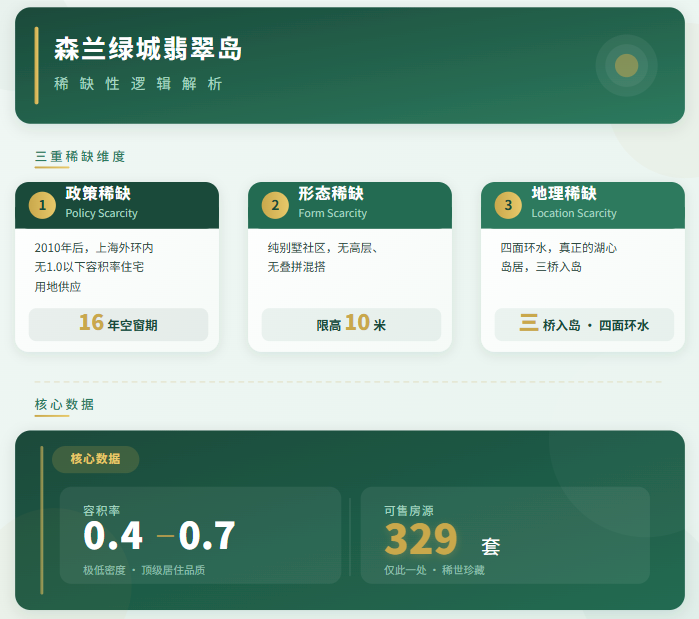The image size is (699, 619).
Task: Click the text 无叠拼混搭
Action: [x=296, y=267]
